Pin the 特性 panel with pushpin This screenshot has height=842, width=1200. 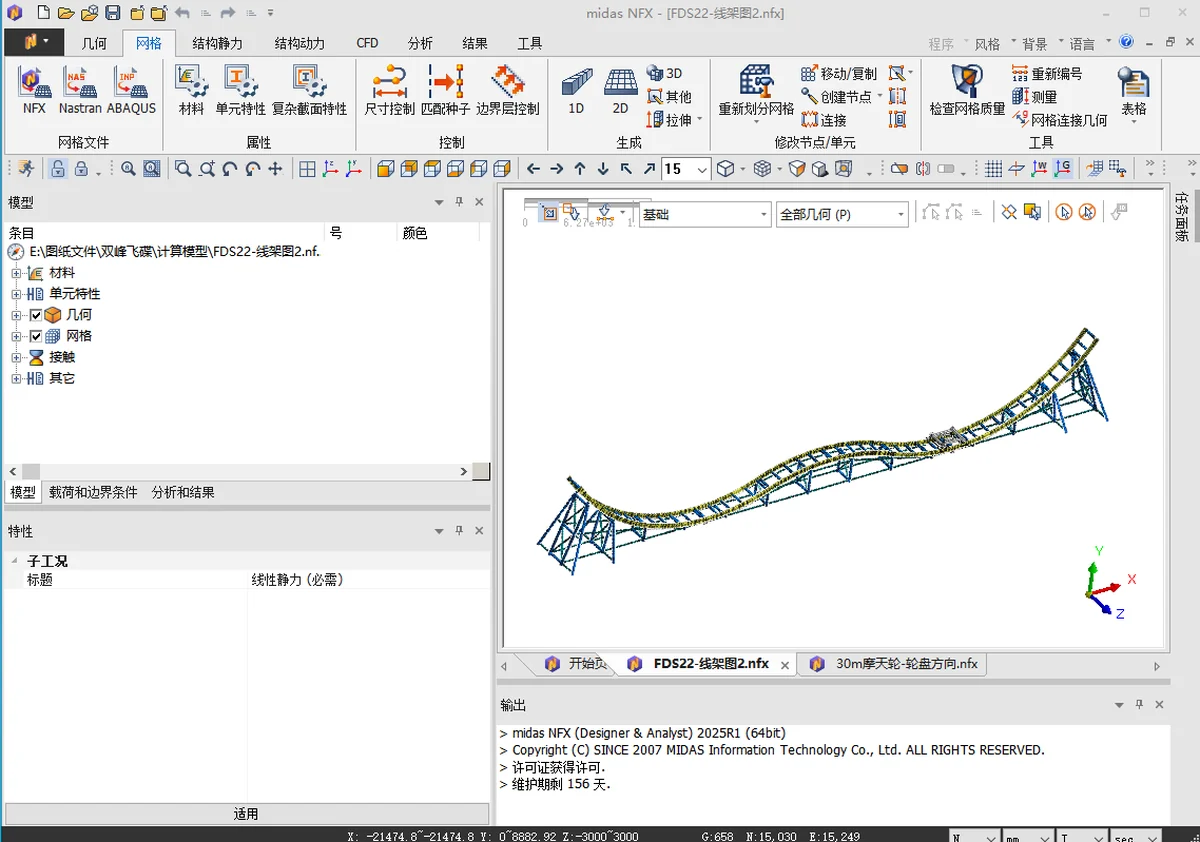point(459,531)
